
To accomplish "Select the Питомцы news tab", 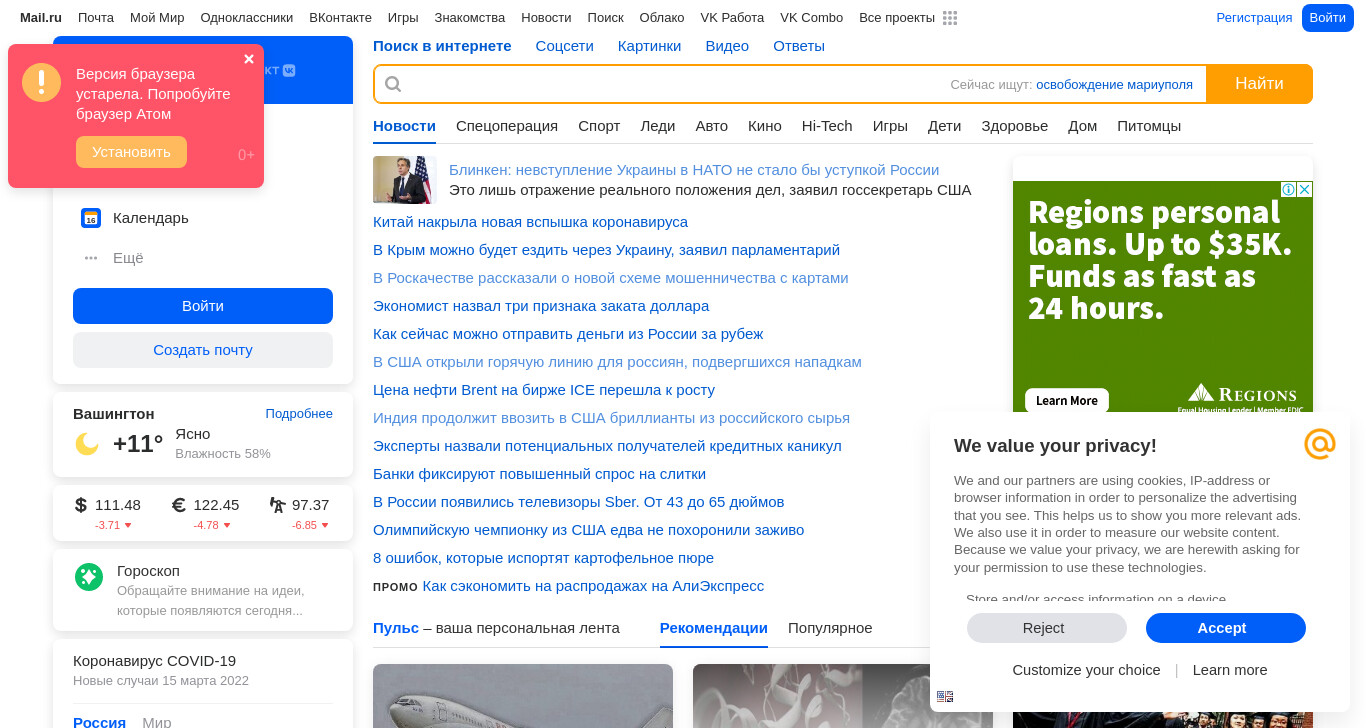I will 1149,126.
